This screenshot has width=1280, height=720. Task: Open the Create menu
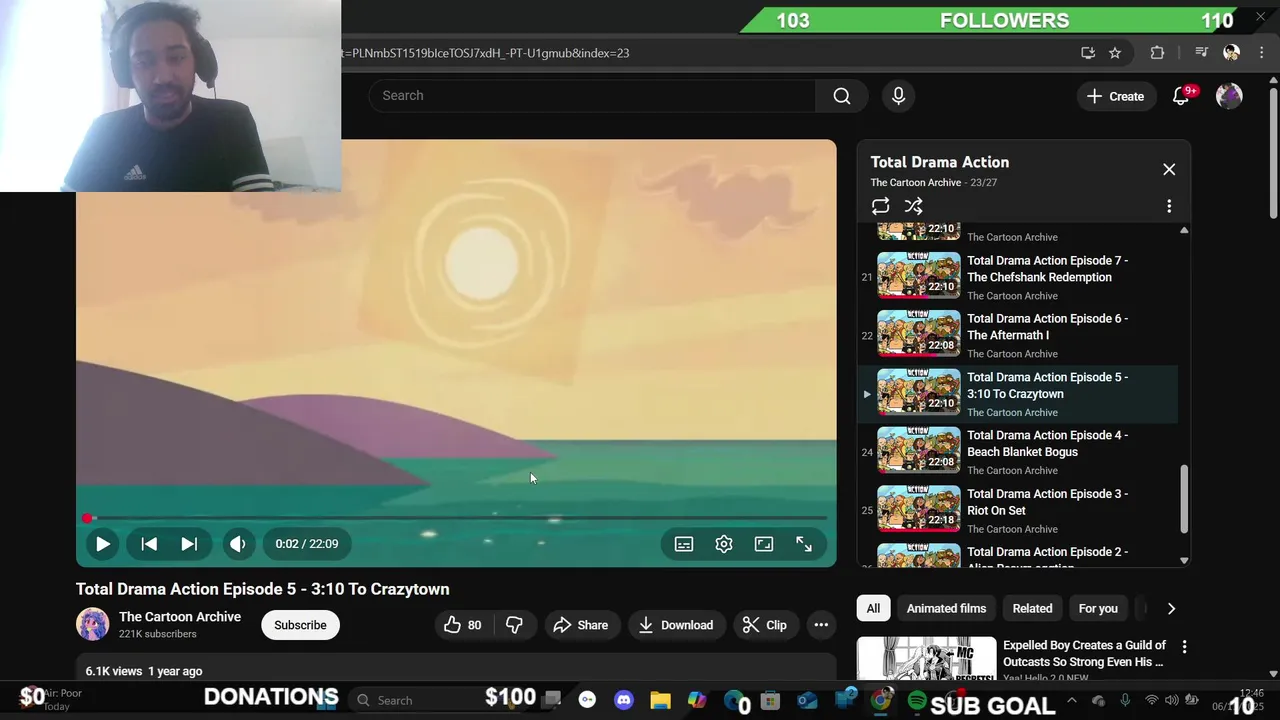pos(1115,96)
